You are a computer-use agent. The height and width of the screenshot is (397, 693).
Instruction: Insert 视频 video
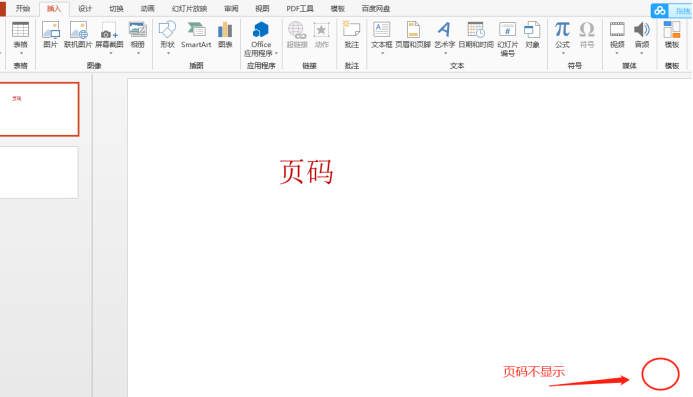pos(617,34)
